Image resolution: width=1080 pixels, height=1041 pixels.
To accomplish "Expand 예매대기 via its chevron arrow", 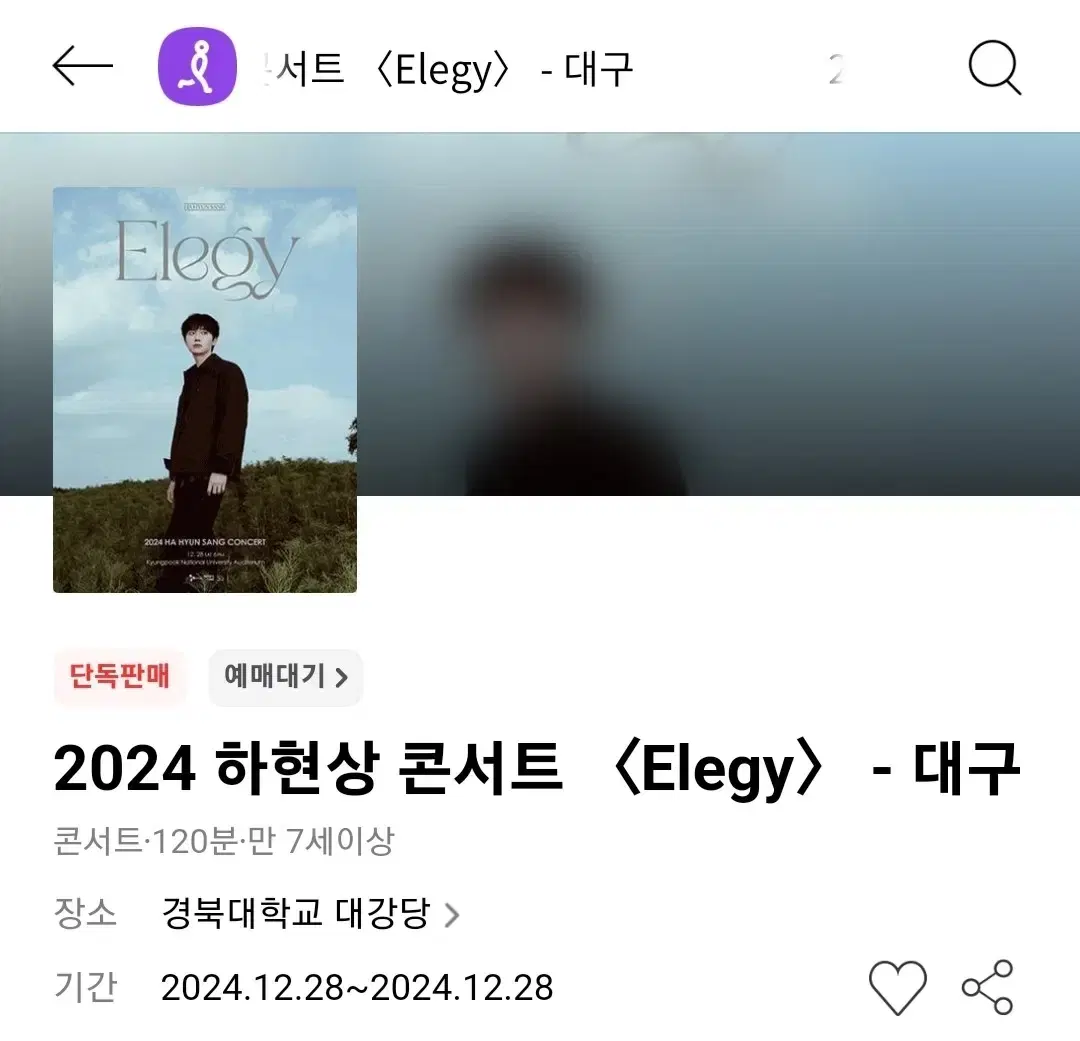I will pos(342,678).
